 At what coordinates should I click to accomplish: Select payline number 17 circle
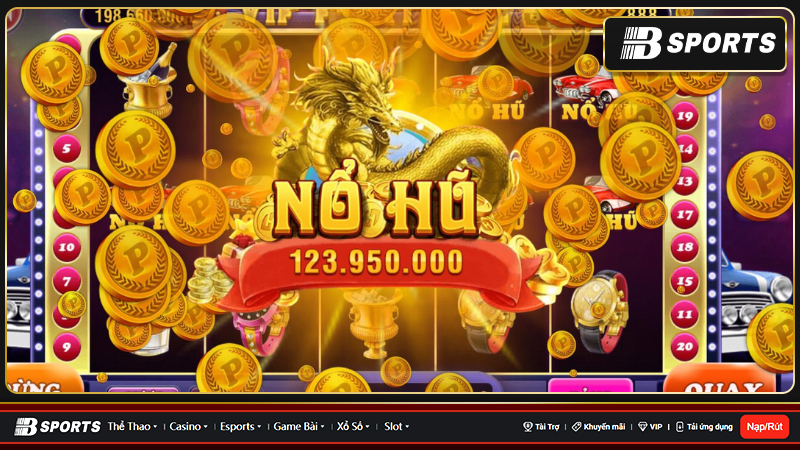685,215
